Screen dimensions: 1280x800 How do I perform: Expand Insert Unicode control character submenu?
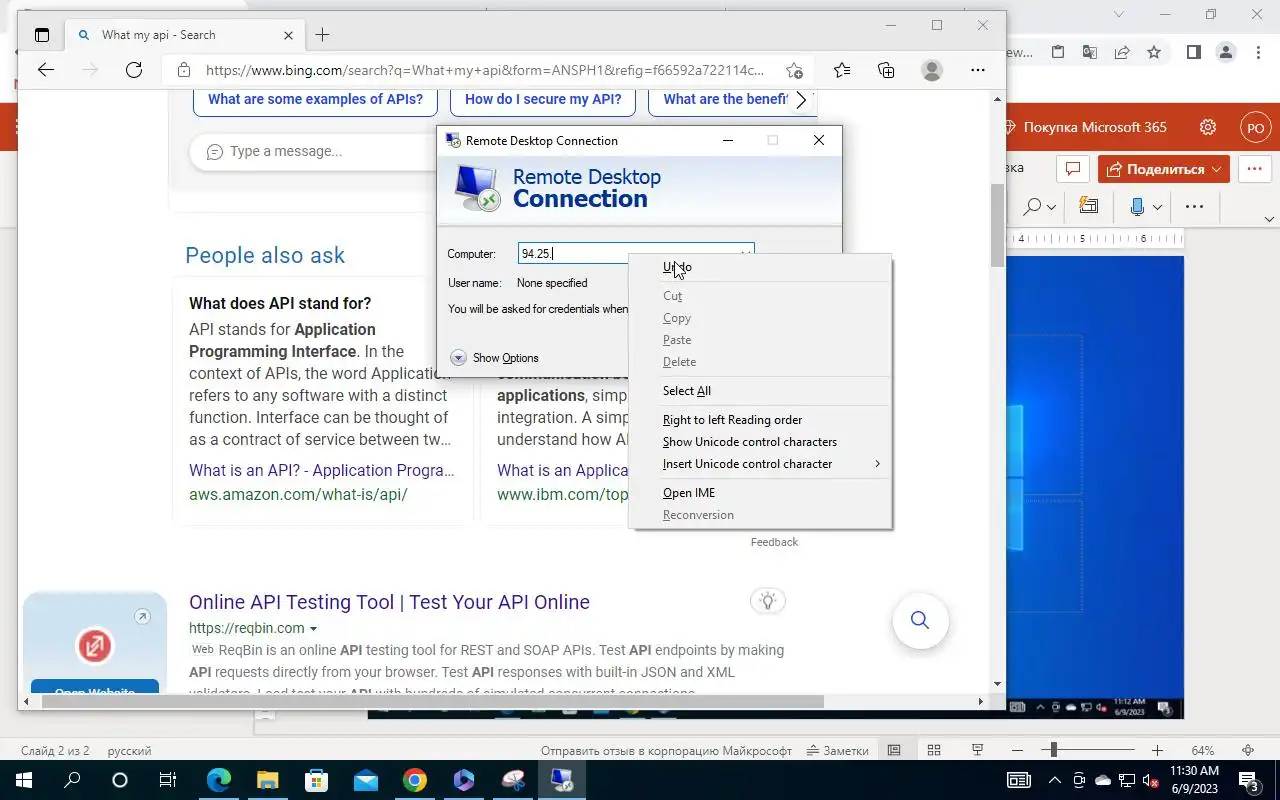click(760, 464)
